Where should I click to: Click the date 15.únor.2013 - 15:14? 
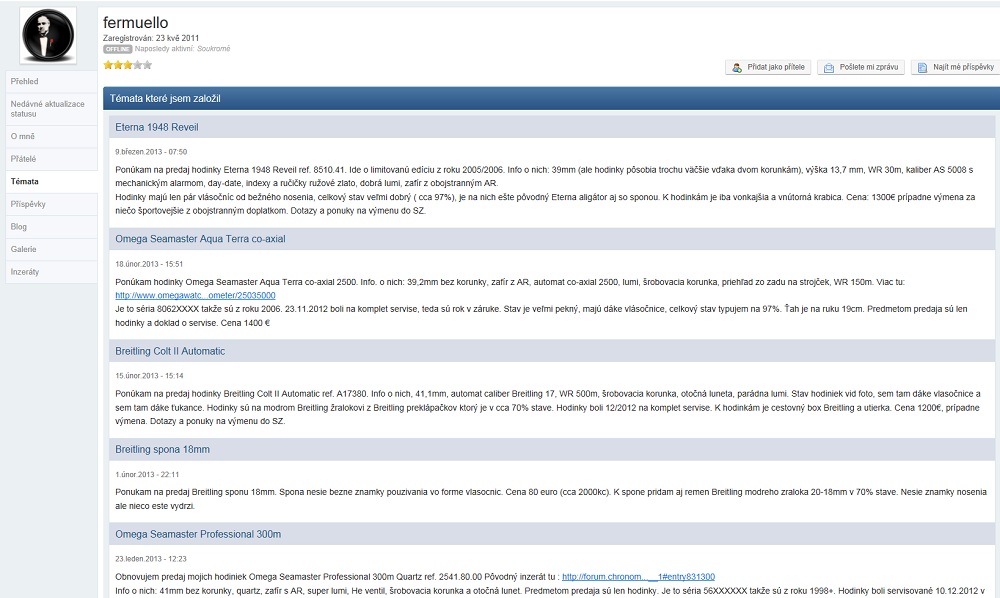(149, 376)
